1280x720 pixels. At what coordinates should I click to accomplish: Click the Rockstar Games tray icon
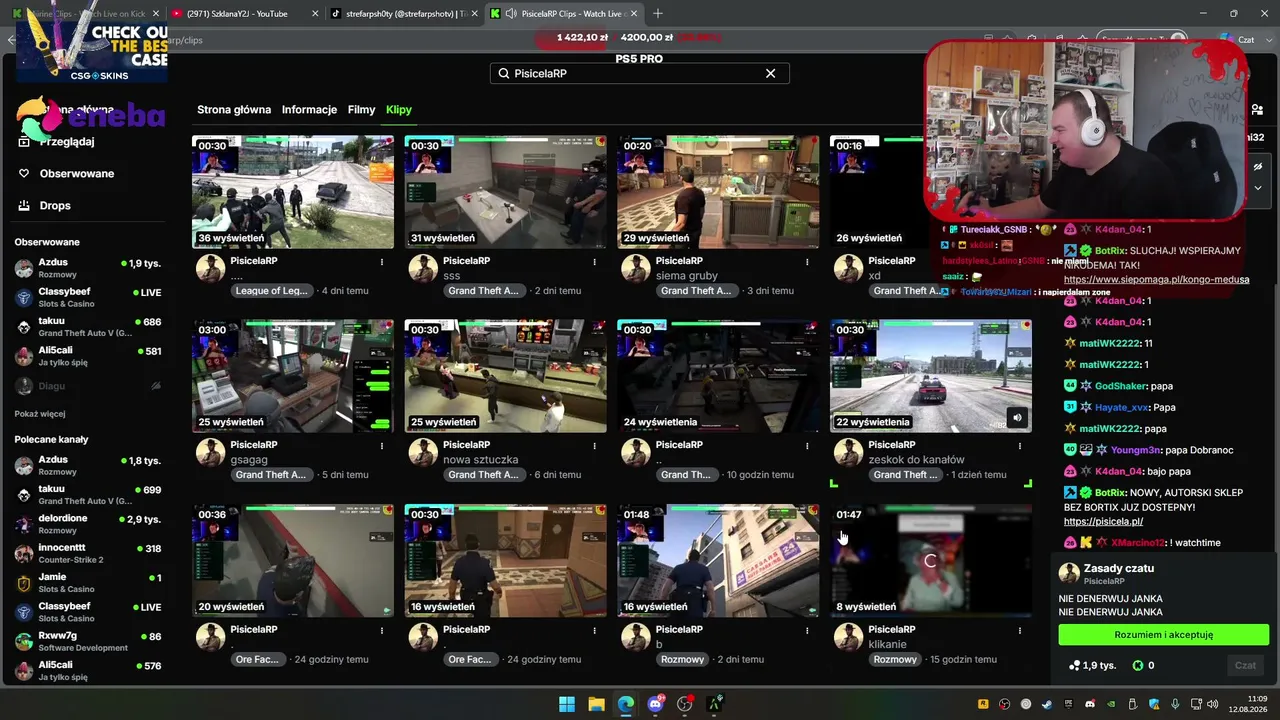983,704
